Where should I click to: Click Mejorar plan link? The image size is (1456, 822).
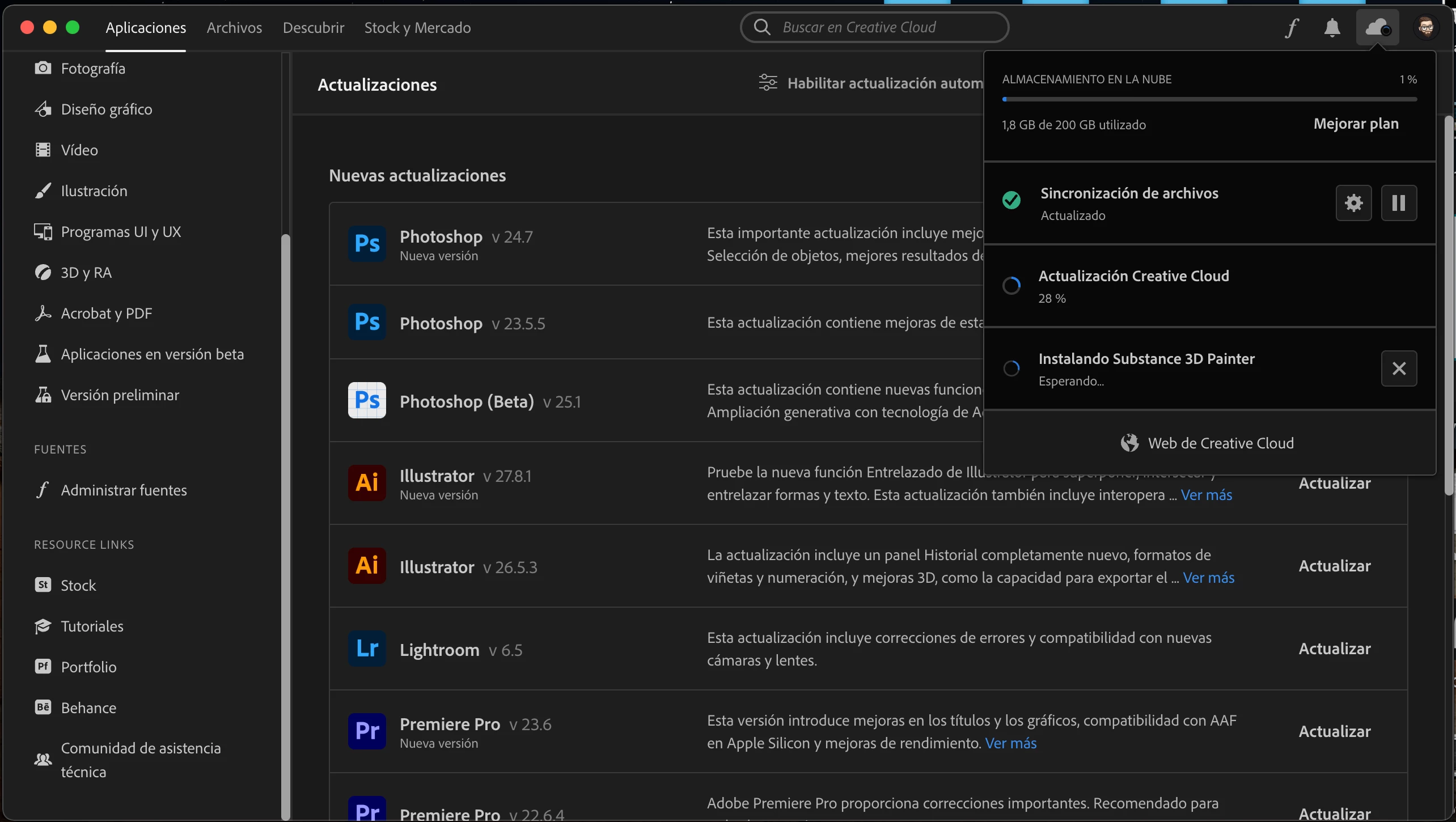(x=1356, y=124)
